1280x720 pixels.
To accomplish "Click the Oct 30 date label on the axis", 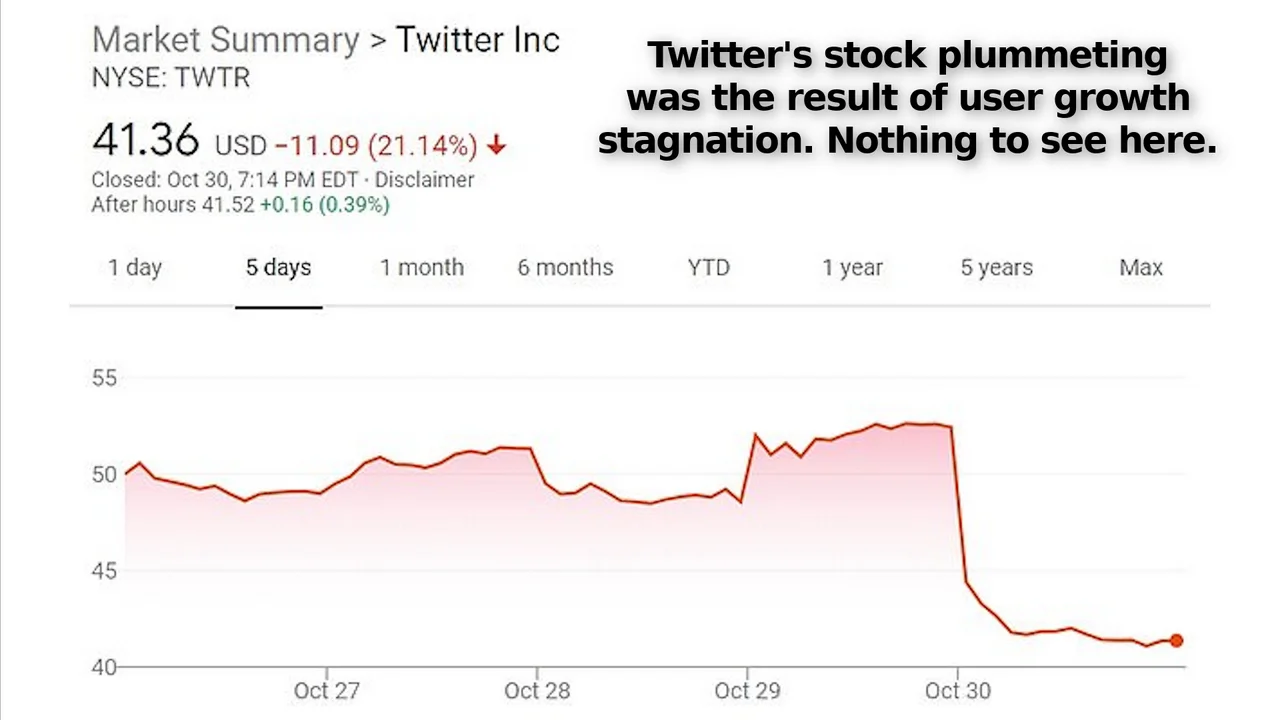I will 957,690.
